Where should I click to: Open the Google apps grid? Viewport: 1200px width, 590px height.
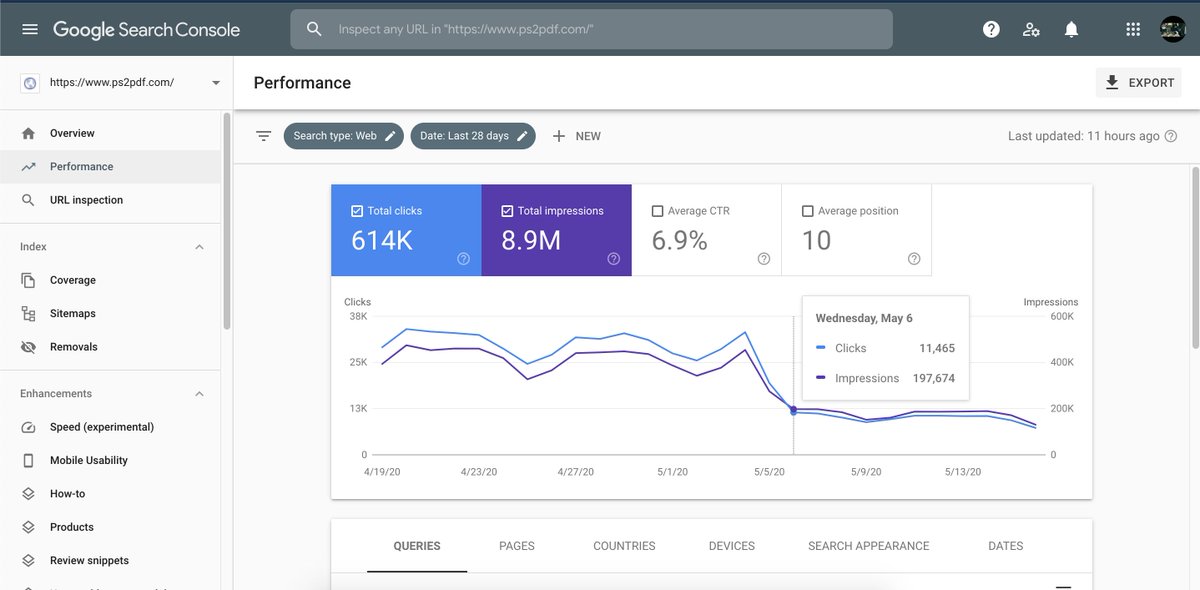pos(1133,29)
